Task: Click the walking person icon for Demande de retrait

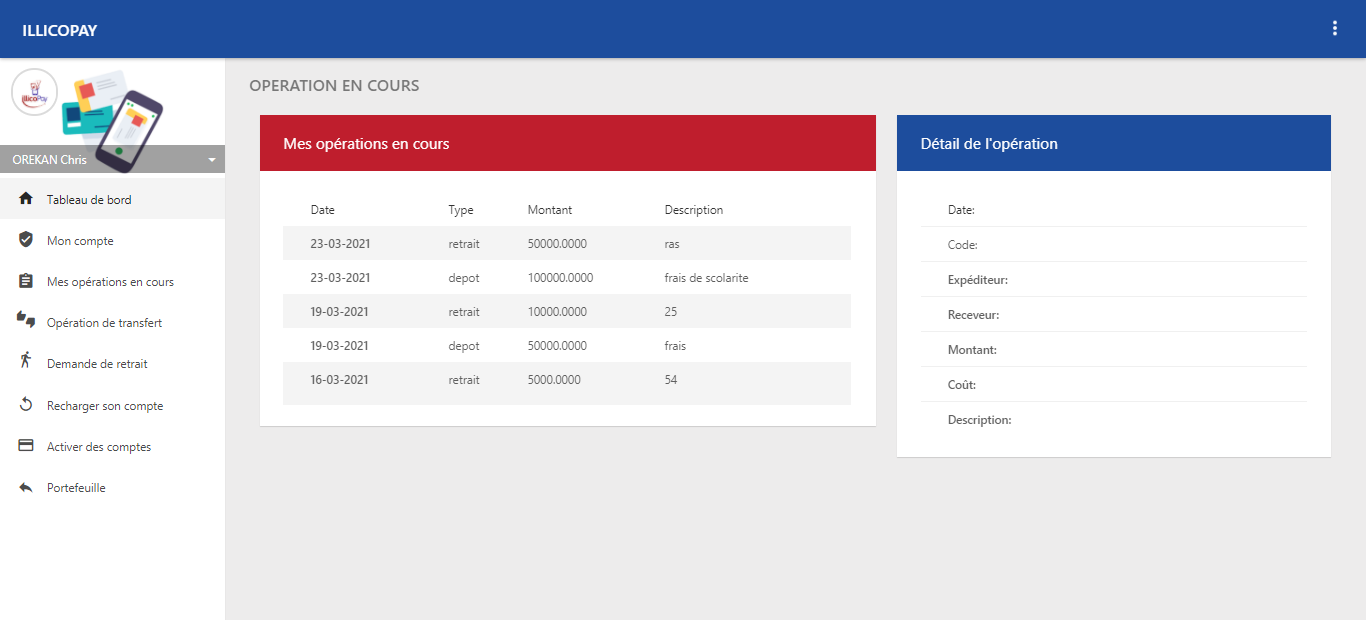Action: coord(26,360)
